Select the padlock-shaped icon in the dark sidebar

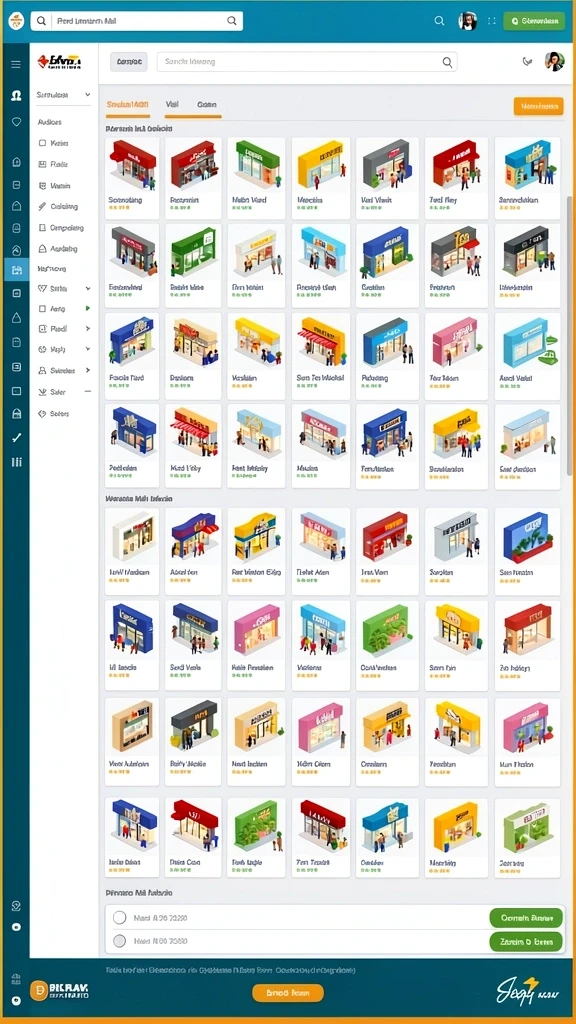click(x=16, y=413)
